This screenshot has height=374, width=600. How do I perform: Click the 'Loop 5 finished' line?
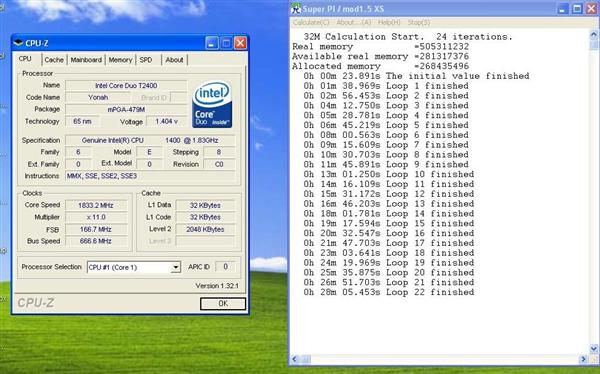[x=386, y=125]
